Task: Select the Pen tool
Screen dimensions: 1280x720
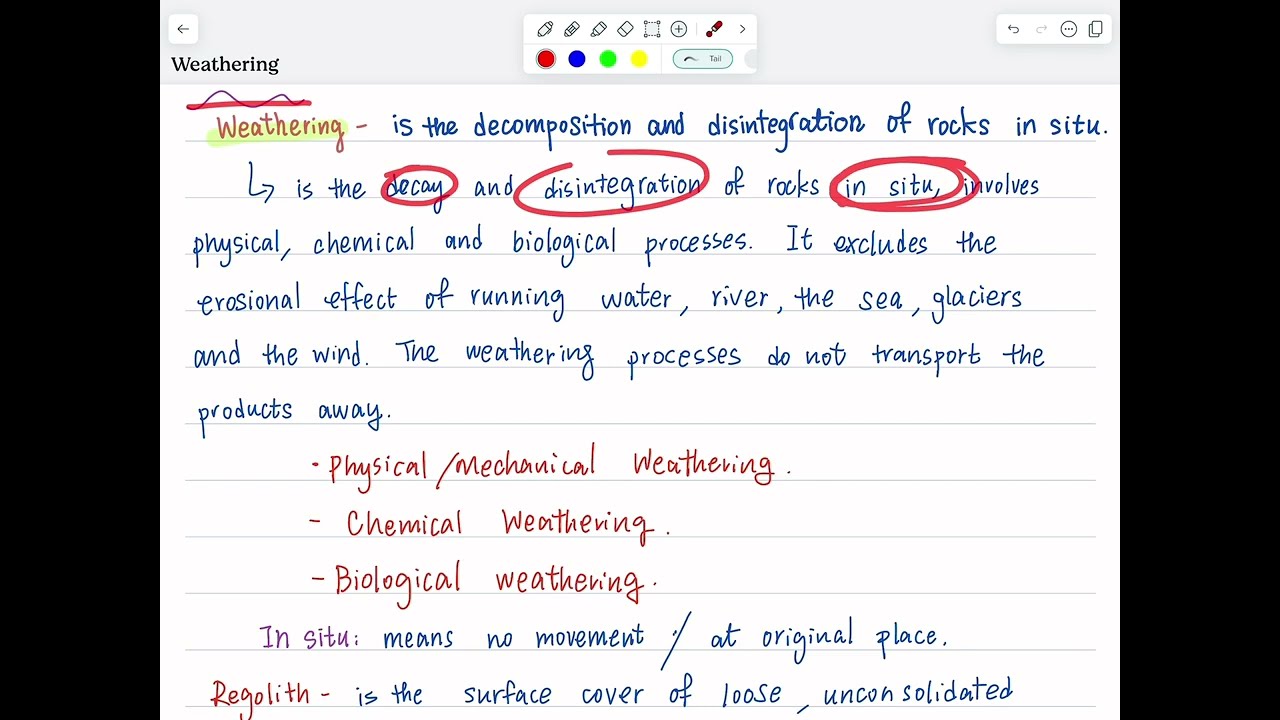Action: (545, 29)
